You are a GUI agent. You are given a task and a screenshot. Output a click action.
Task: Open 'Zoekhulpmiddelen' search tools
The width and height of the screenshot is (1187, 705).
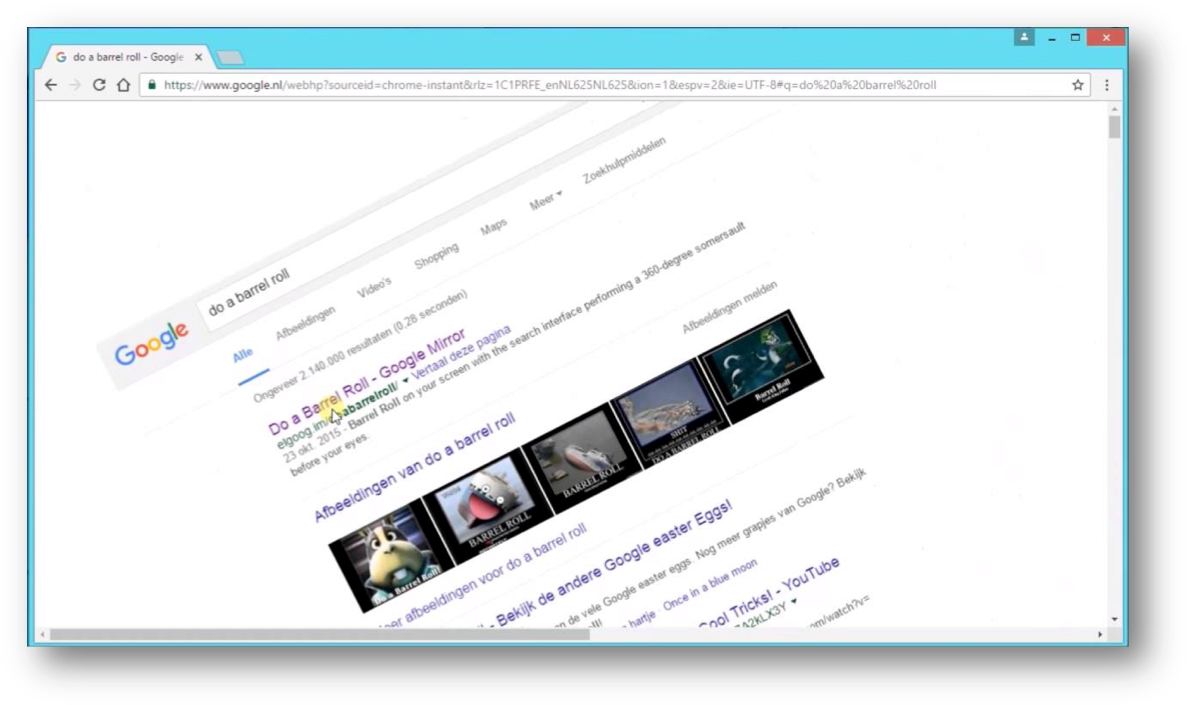[625, 160]
